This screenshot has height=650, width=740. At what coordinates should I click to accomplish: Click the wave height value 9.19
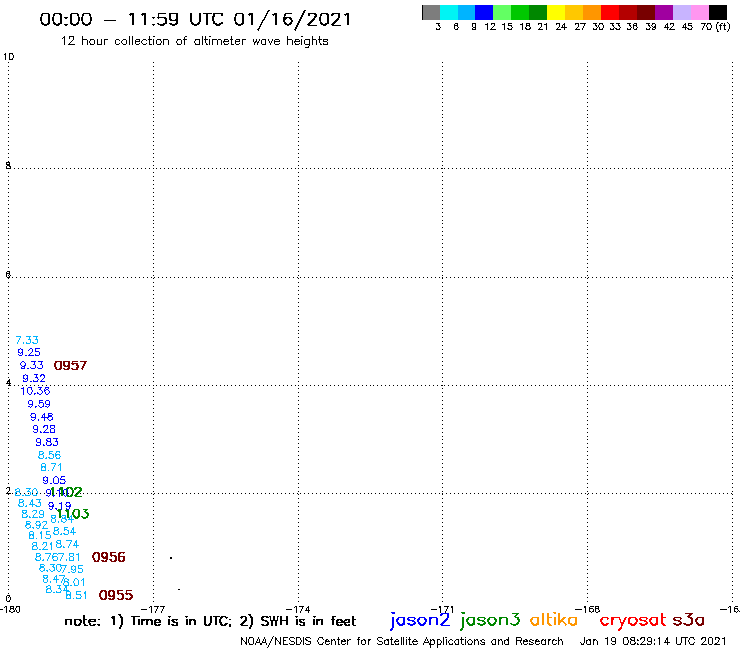[x=59, y=506]
